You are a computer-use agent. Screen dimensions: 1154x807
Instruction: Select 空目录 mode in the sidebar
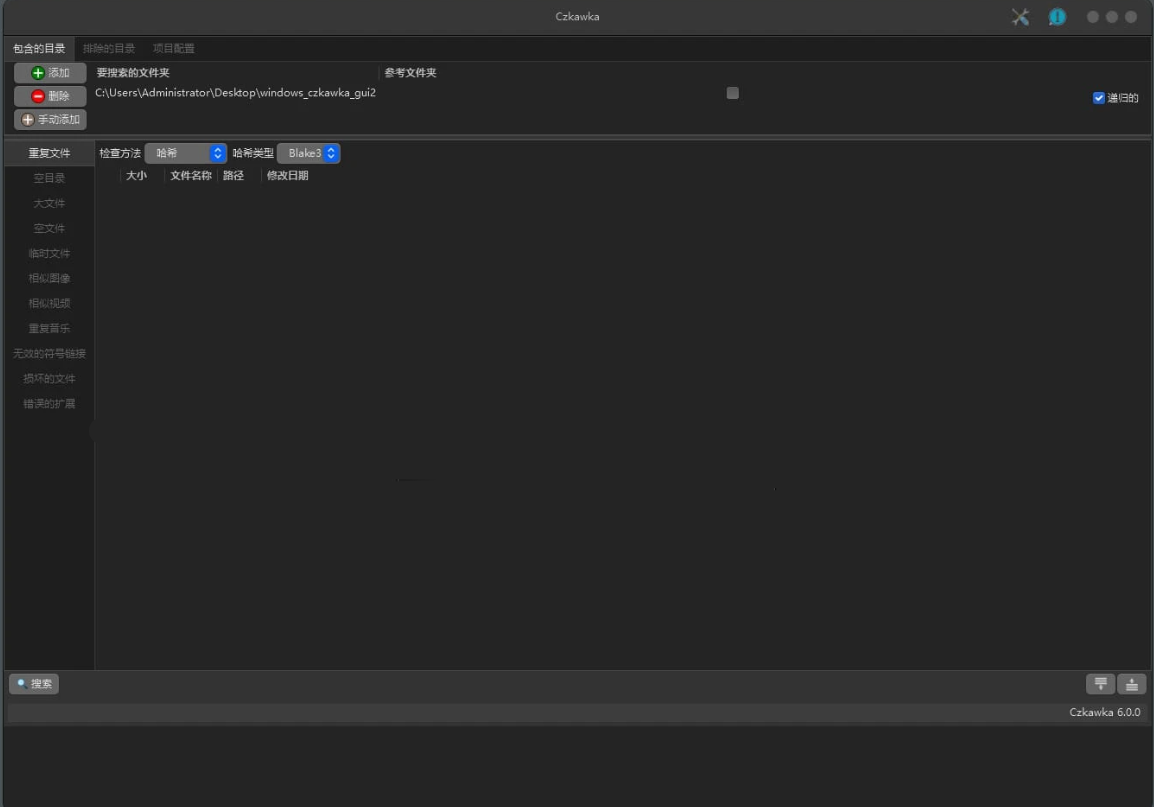pyautogui.click(x=47, y=177)
